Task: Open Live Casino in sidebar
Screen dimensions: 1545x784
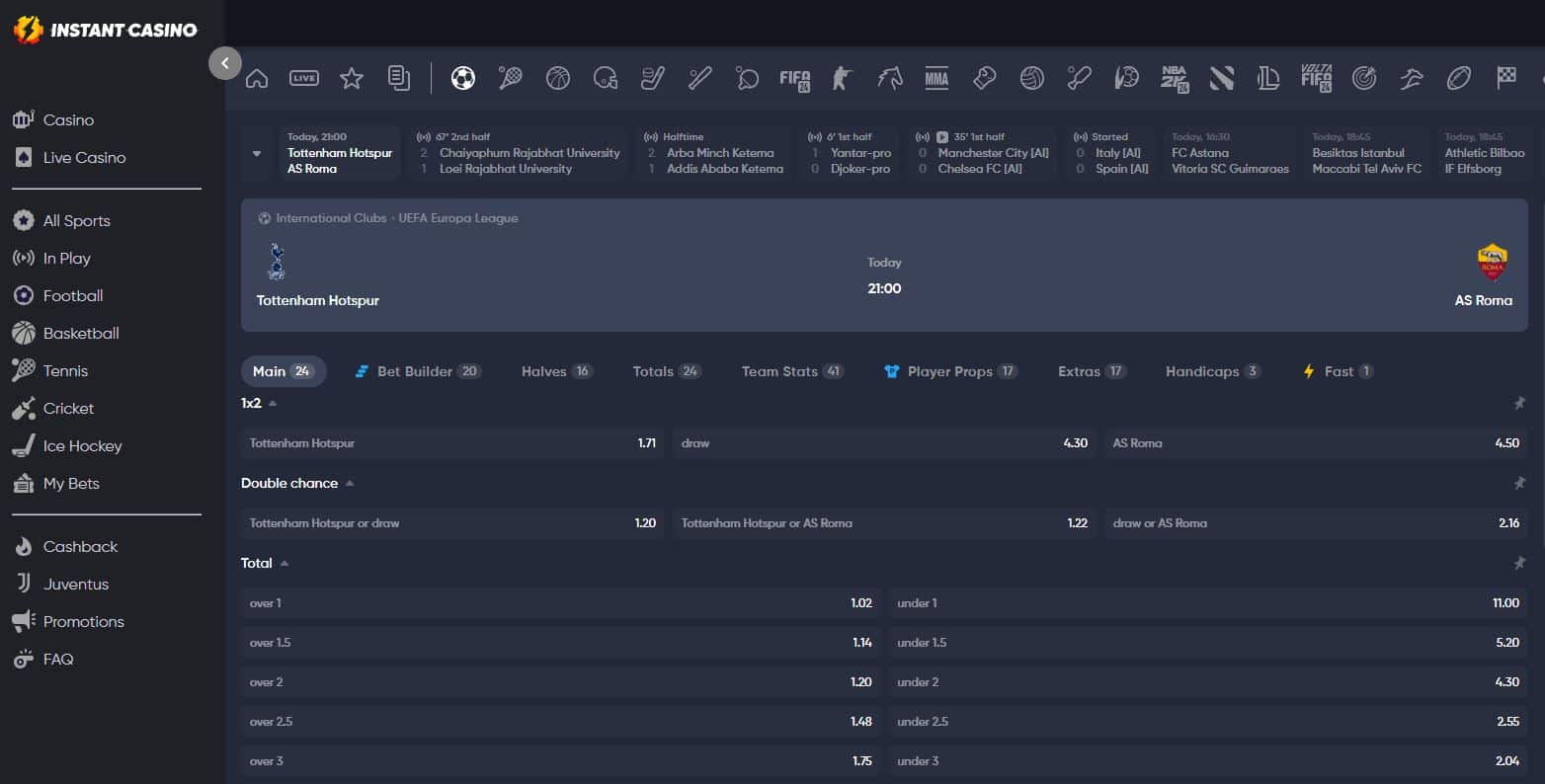Action: (84, 157)
